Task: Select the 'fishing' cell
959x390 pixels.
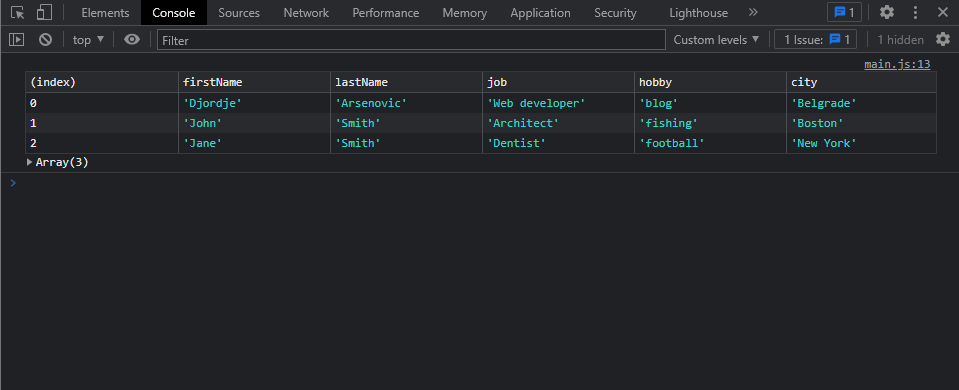Action: tap(710, 123)
